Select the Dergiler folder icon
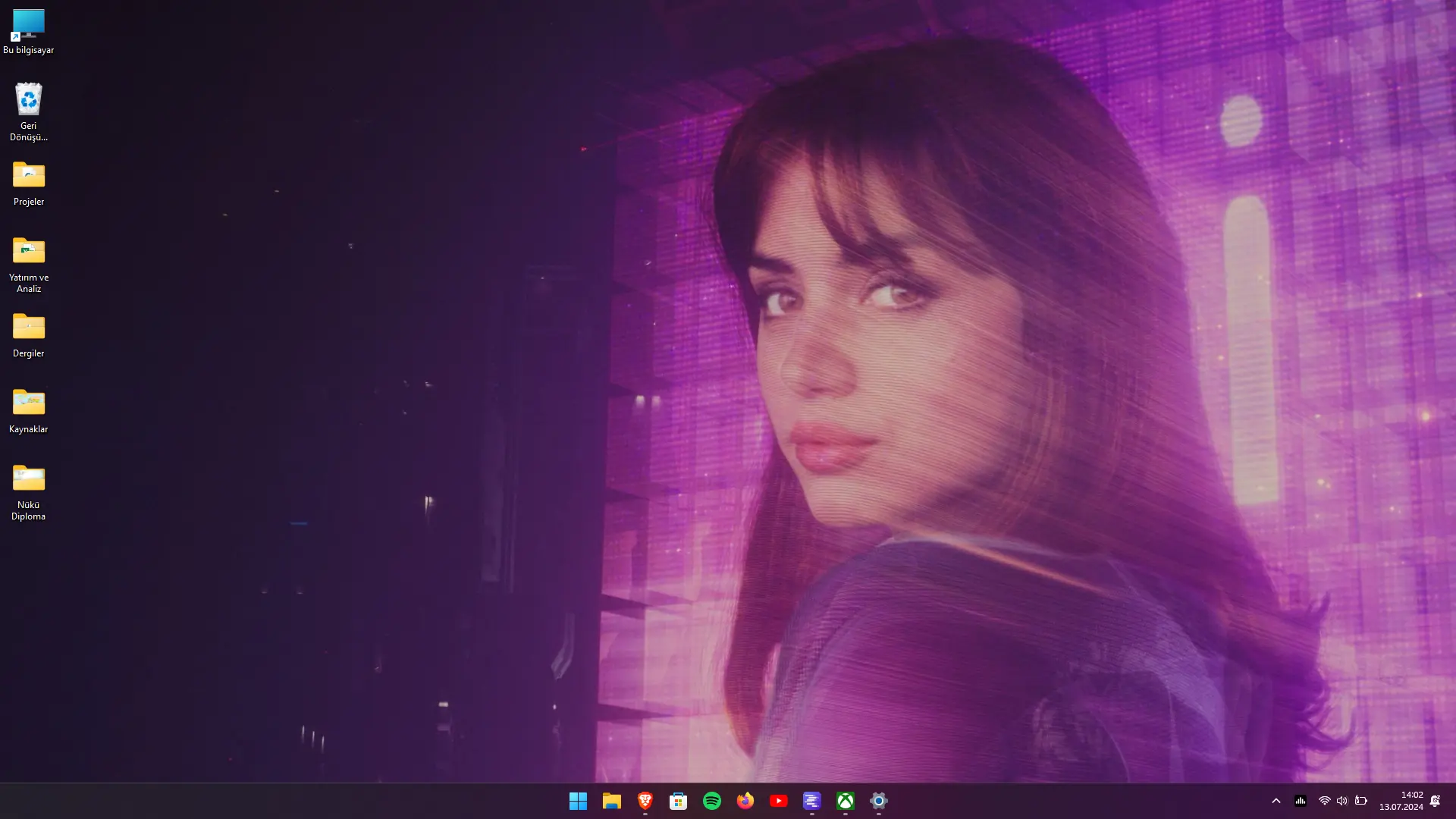Image resolution: width=1456 pixels, height=819 pixels. [28, 334]
